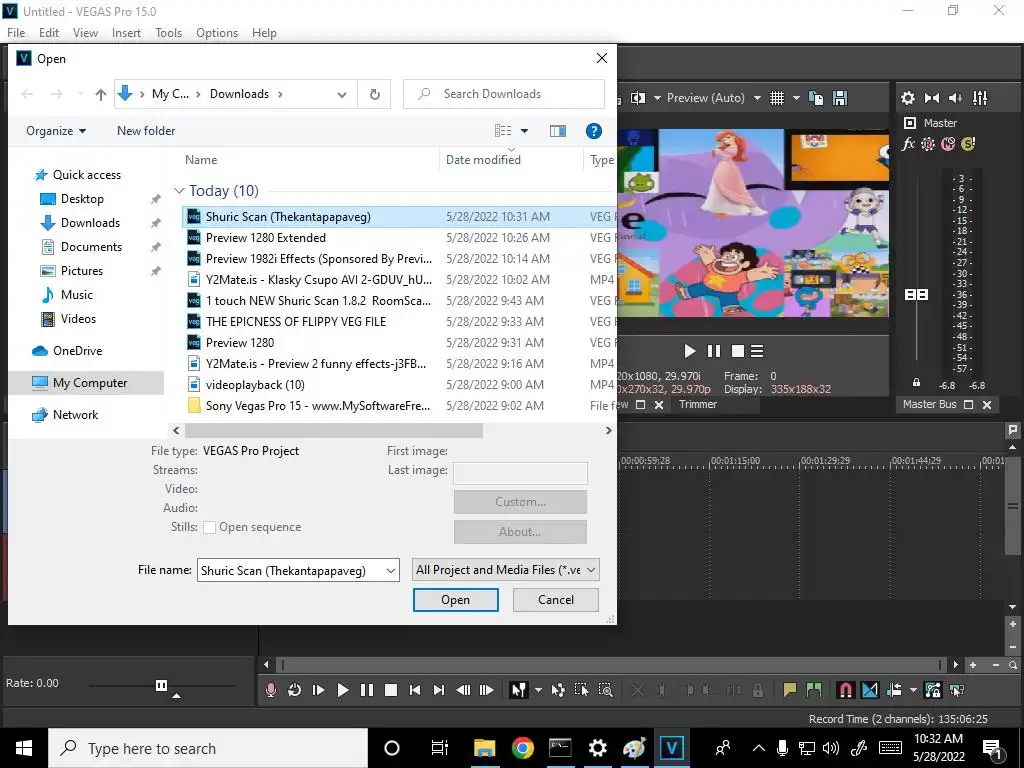The width and height of the screenshot is (1024, 768).
Task: Select the Selection Edit tool
Action: point(581,690)
